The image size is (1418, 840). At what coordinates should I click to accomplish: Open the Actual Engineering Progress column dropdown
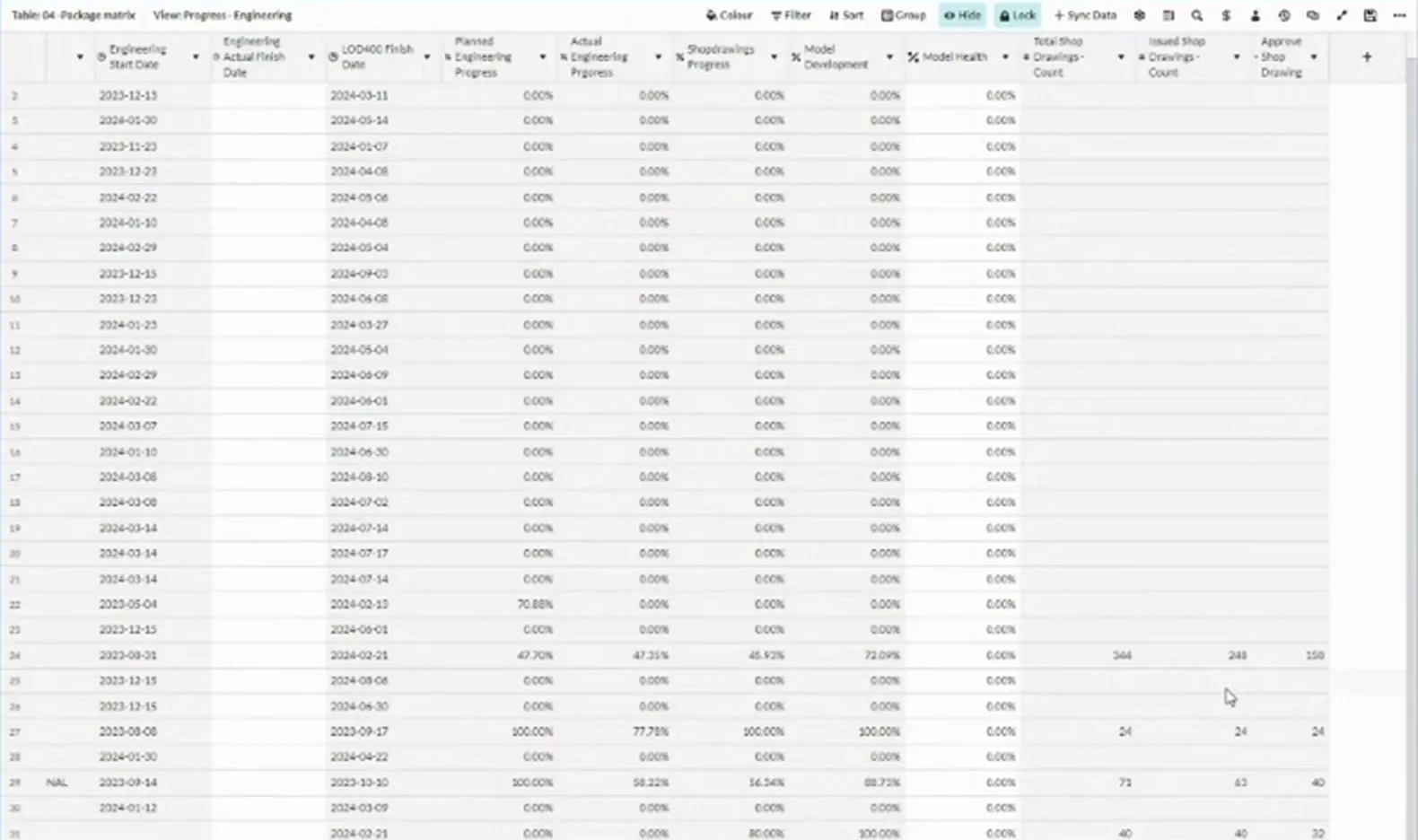(x=659, y=57)
